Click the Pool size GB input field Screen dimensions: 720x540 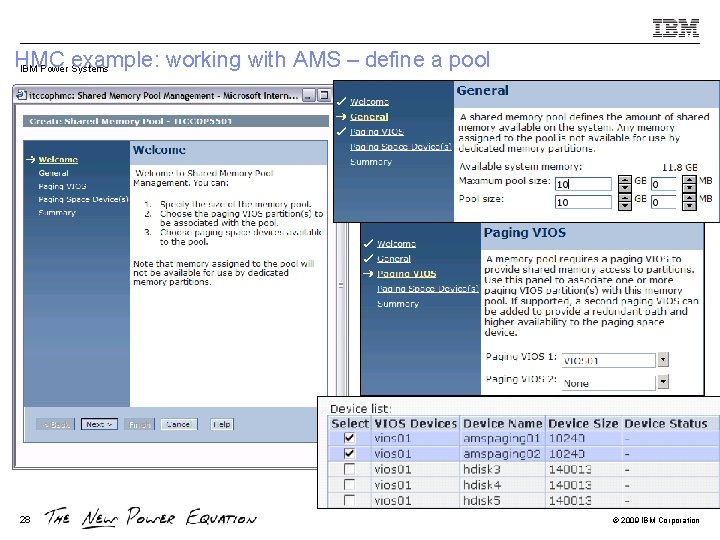[x=583, y=202]
